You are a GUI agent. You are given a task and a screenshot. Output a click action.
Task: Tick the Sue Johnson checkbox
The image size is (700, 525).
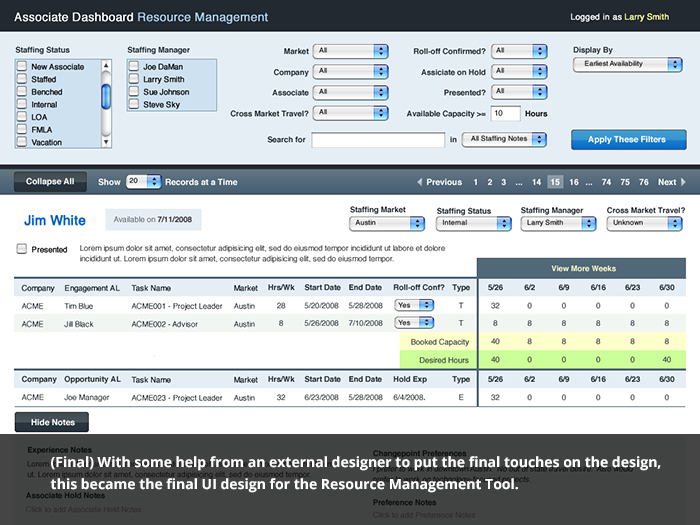(133, 92)
